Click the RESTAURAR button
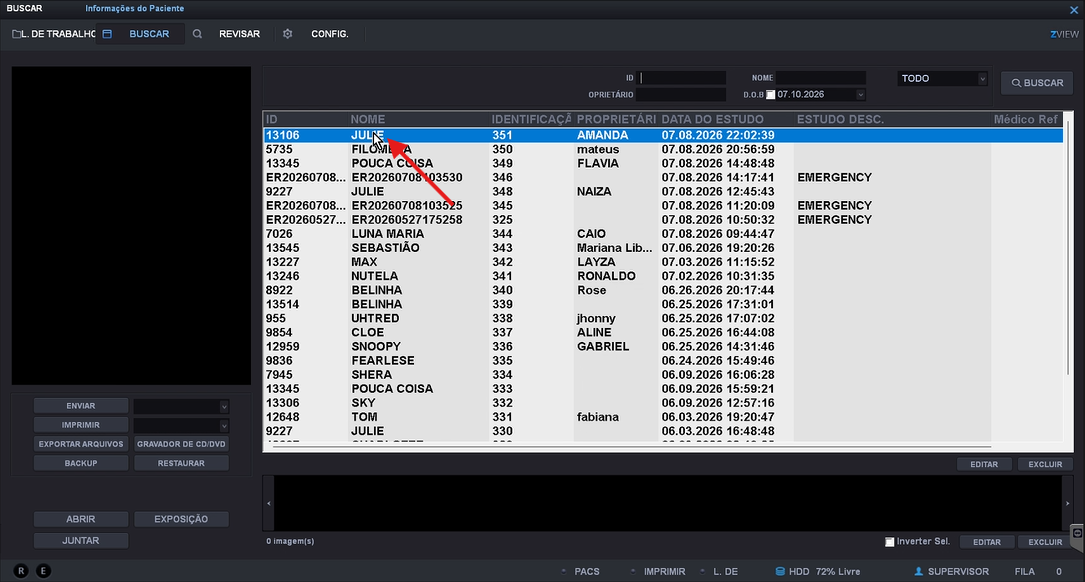This screenshot has height=582, width=1085. (x=181, y=463)
